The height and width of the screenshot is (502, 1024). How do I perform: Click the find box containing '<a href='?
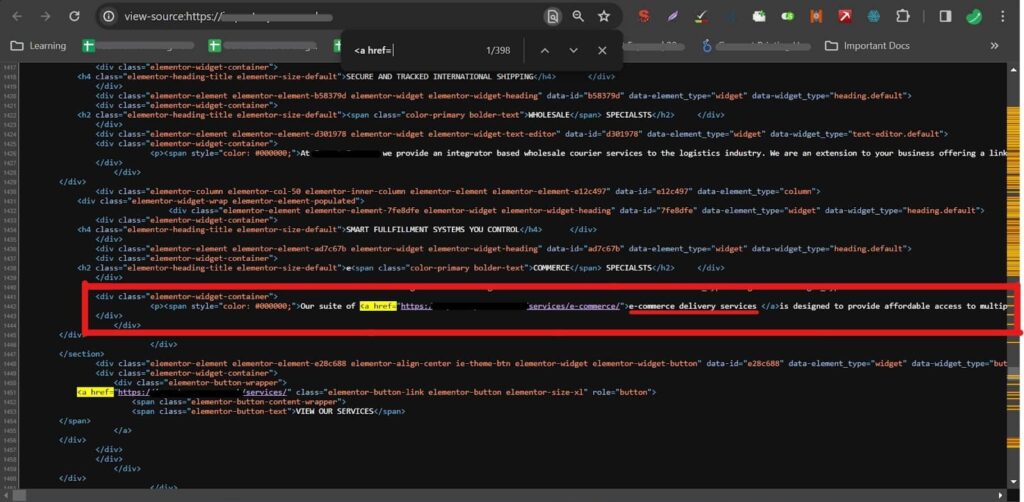[415, 50]
